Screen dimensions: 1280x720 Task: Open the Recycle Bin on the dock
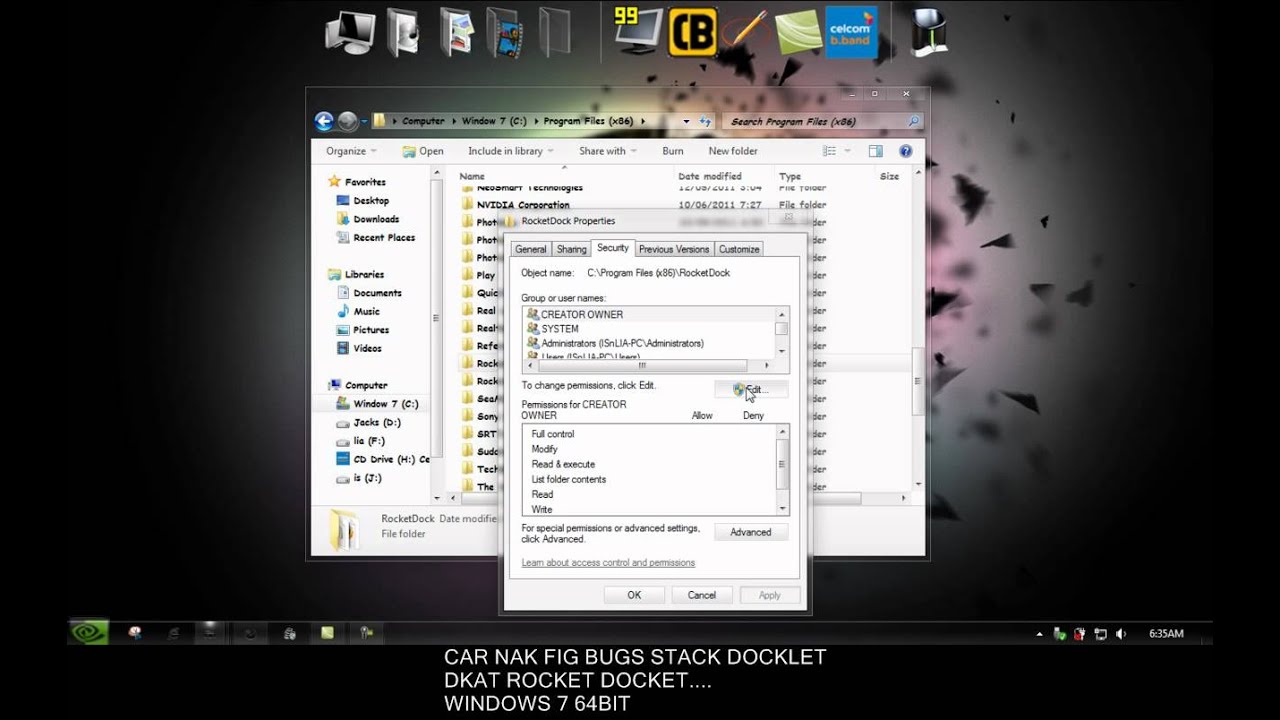pyautogui.click(x=928, y=31)
